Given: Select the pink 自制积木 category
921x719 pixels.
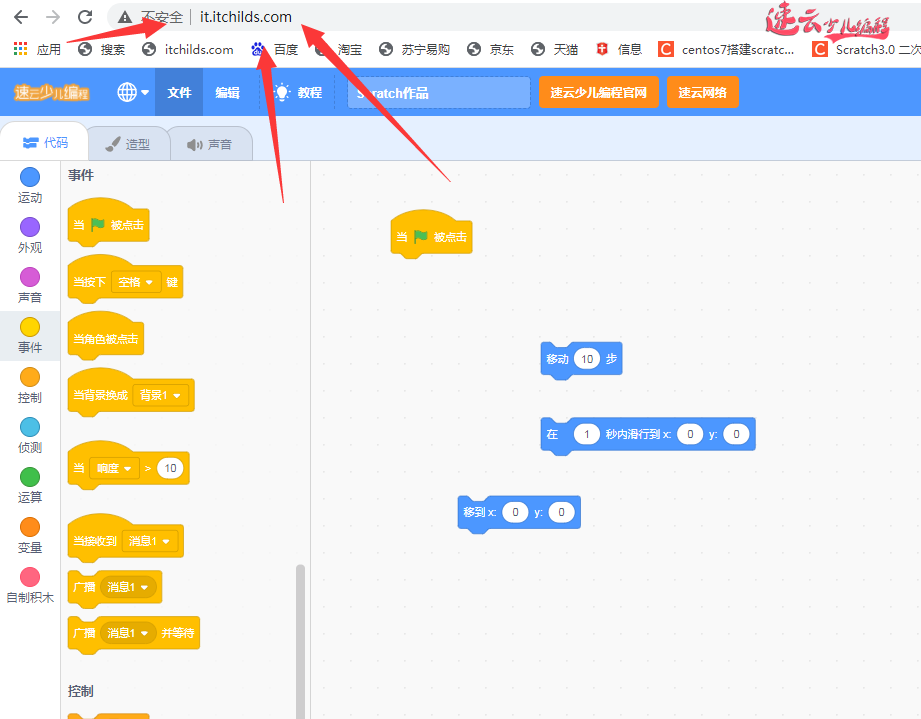Looking at the screenshot, I should (x=30, y=577).
